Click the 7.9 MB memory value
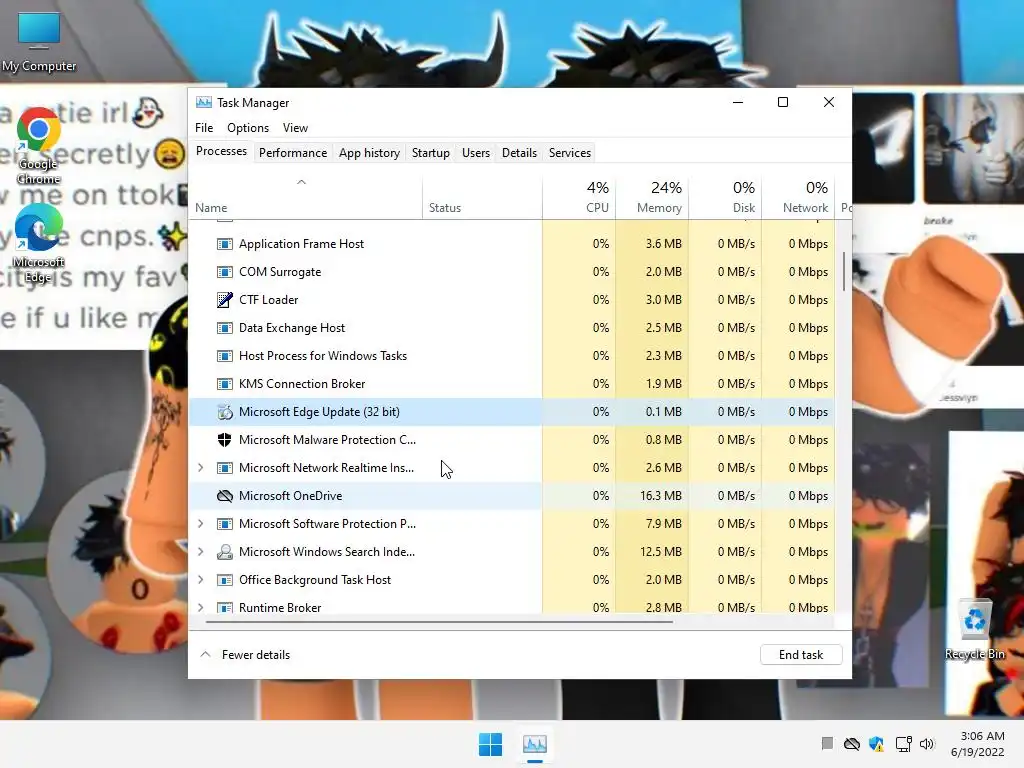Viewport: 1024px width, 768px height. (x=664, y=524)
